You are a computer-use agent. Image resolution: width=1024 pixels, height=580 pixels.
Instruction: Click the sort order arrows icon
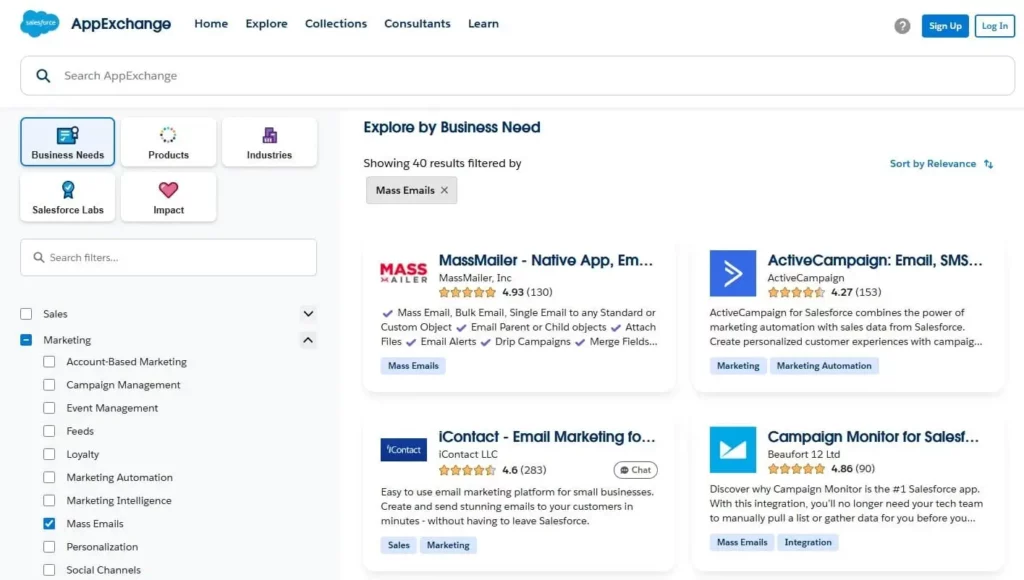pyautogui.click(x=988, y=164)
